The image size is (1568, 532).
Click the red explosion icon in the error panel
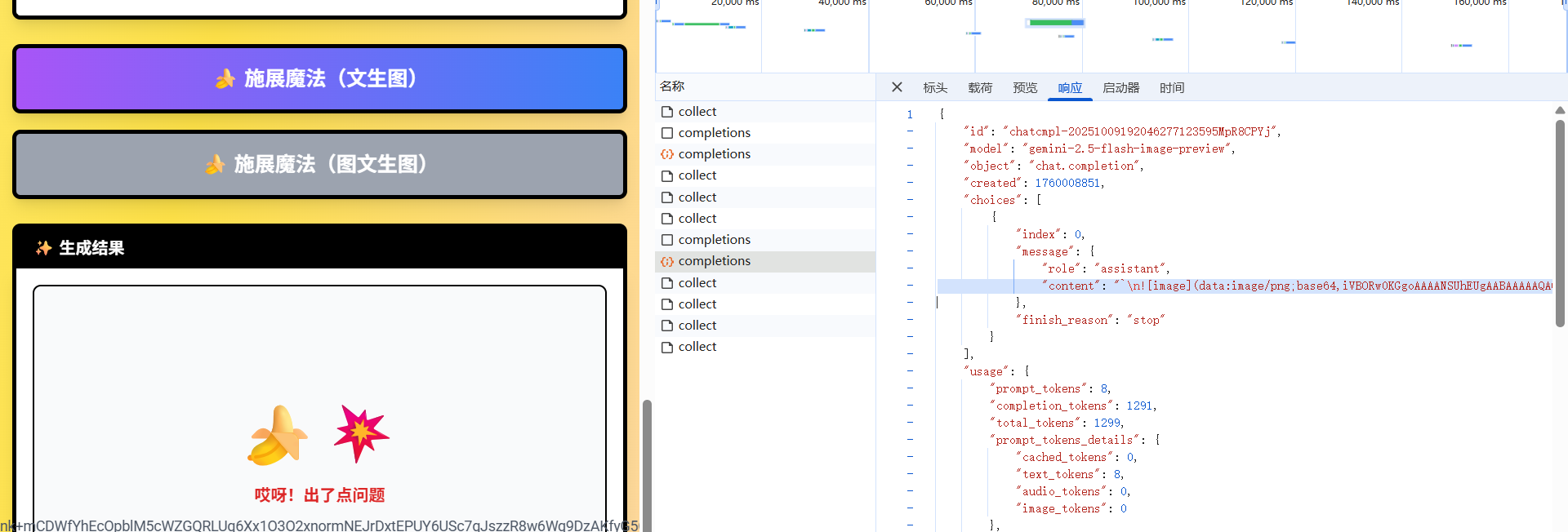[362, 433]
